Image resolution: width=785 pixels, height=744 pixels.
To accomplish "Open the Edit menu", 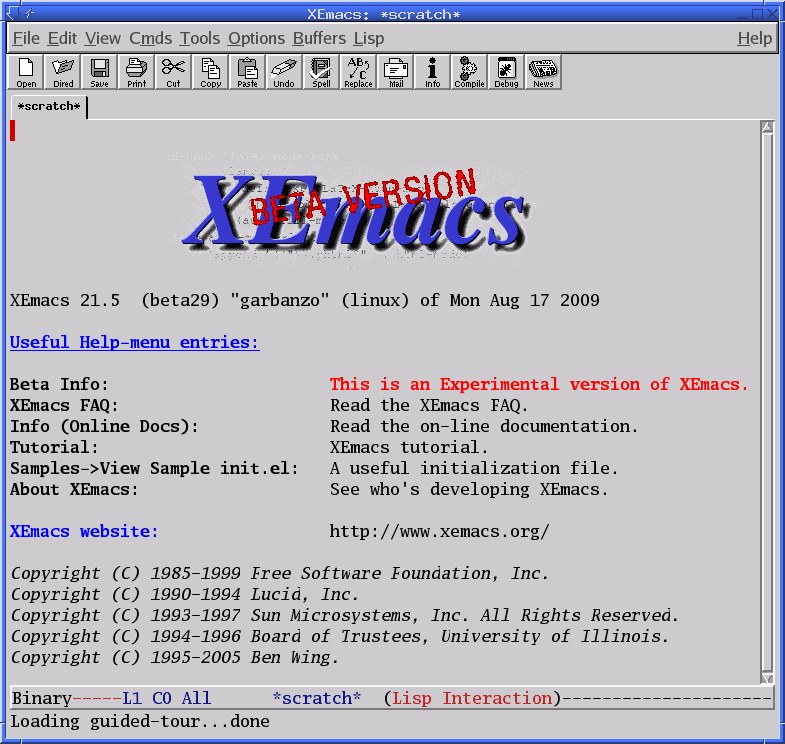I will (x=62, y=39).
